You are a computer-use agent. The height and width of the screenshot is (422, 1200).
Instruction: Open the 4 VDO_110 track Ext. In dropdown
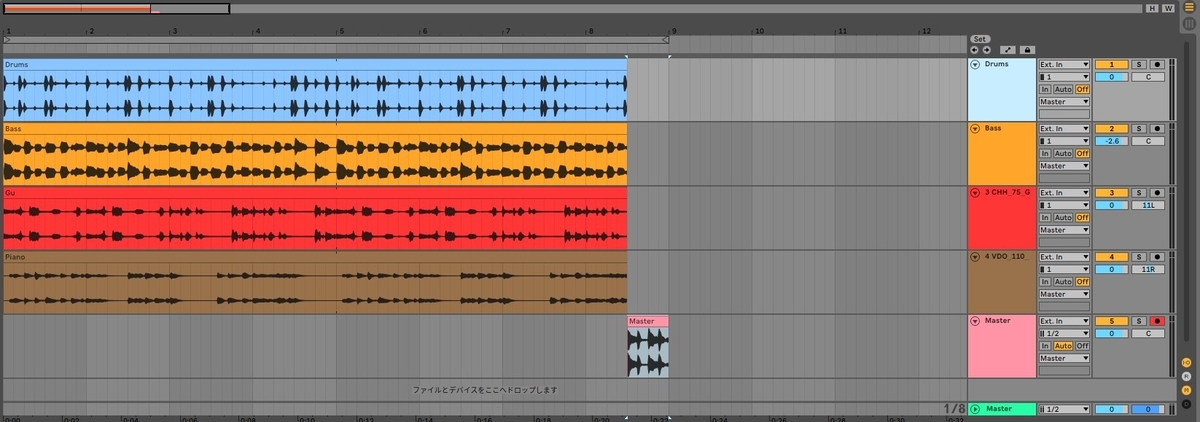point(1063,257)
